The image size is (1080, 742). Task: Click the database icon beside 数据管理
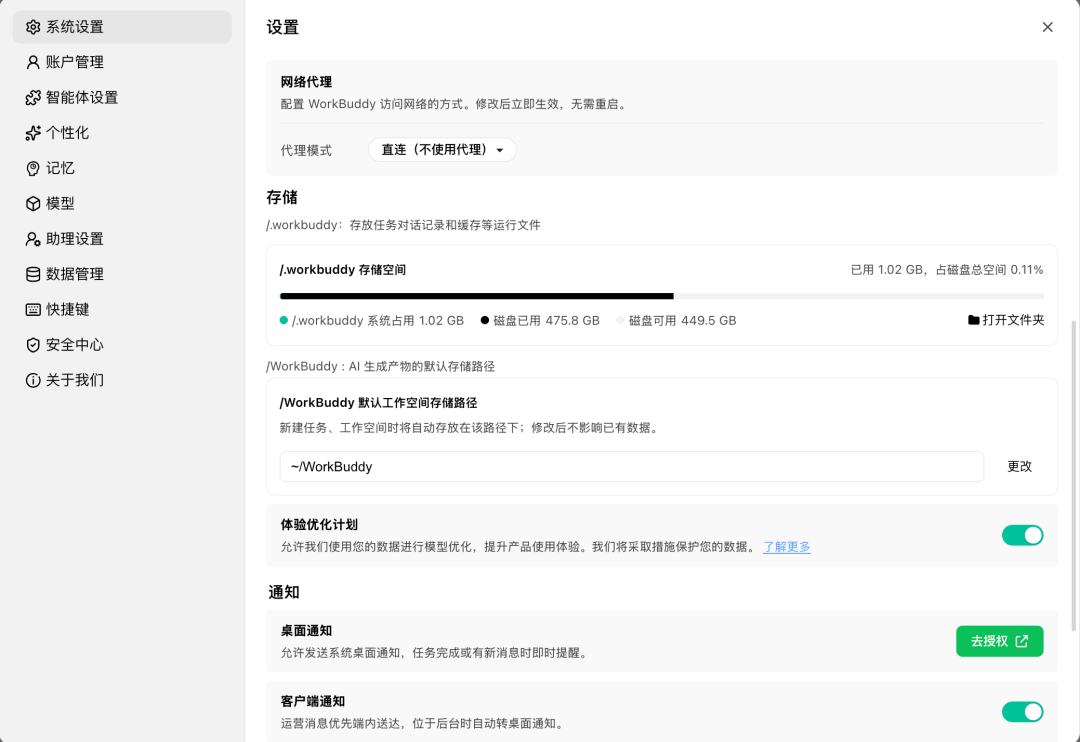(33, 274)
